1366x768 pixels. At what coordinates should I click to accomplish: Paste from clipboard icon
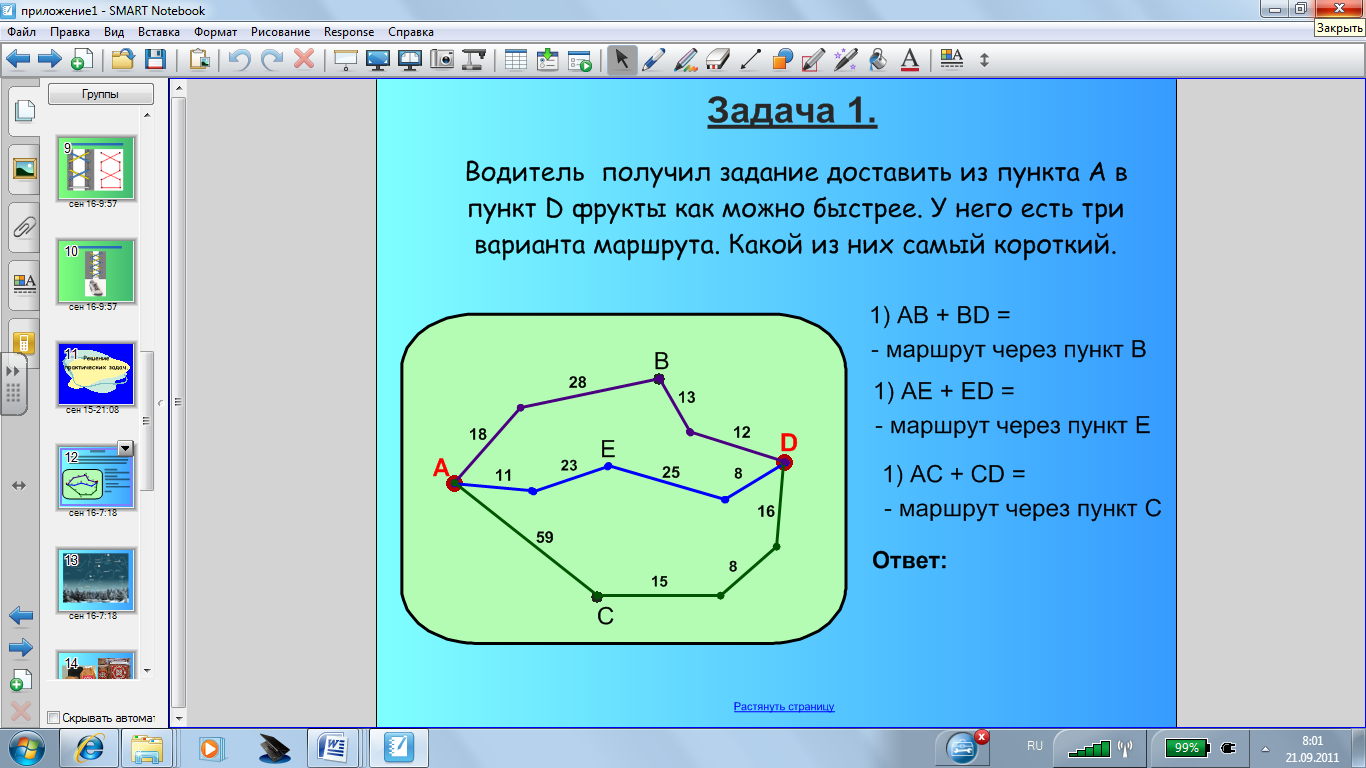click(200, 59)
